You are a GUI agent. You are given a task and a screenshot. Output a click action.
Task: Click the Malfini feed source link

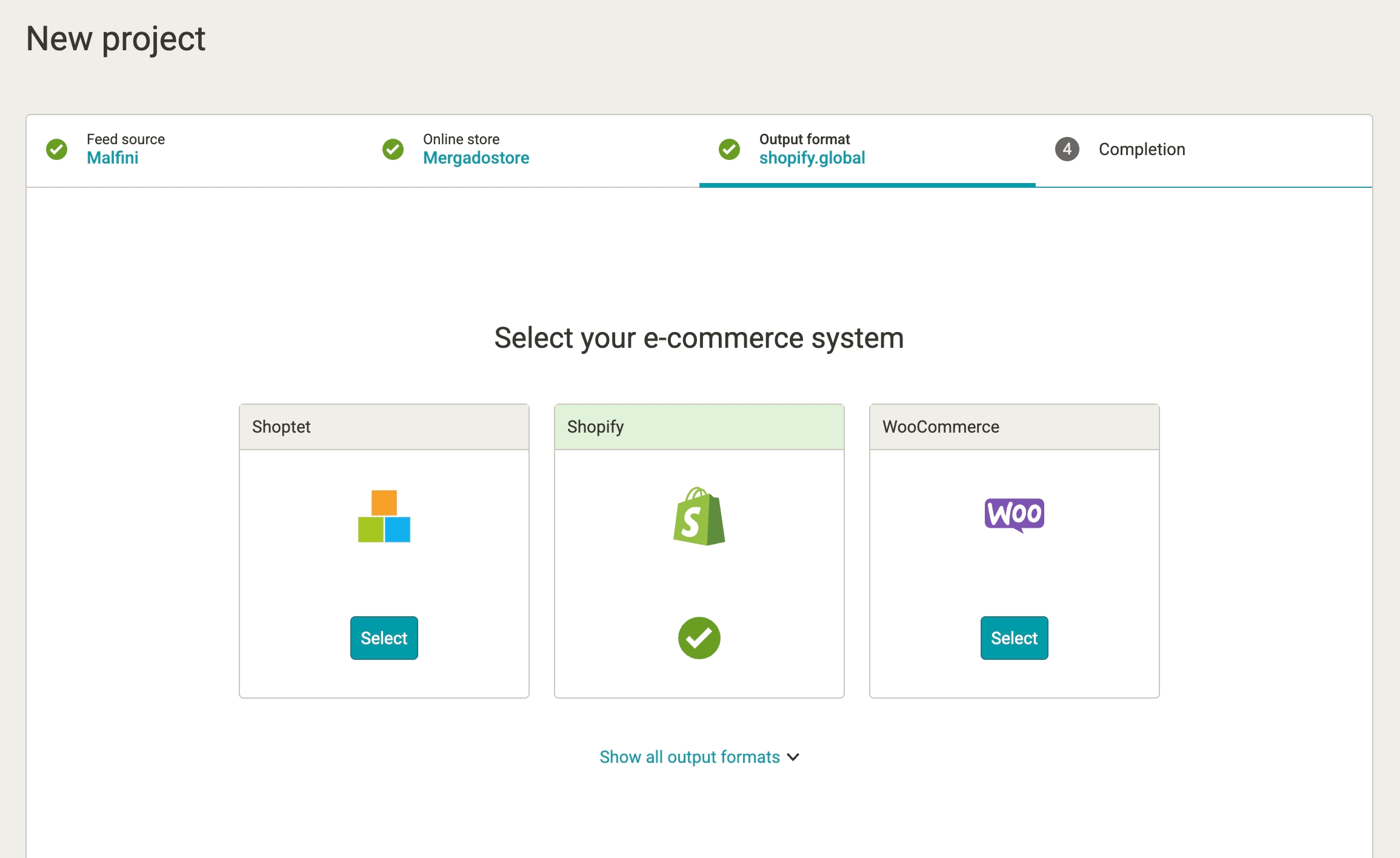113,158
